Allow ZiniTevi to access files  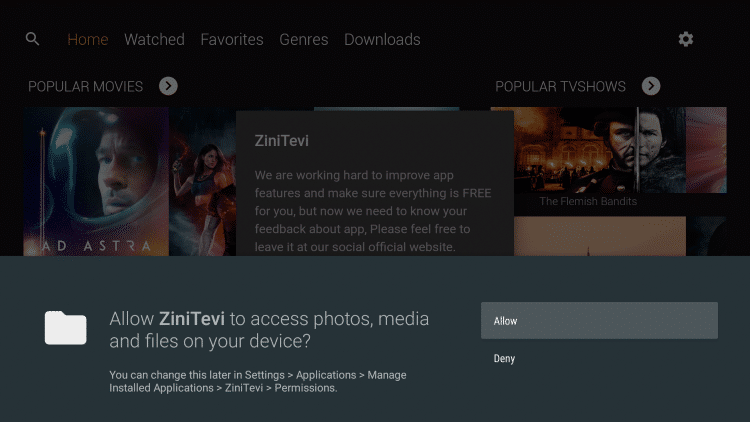pos(599,321)
